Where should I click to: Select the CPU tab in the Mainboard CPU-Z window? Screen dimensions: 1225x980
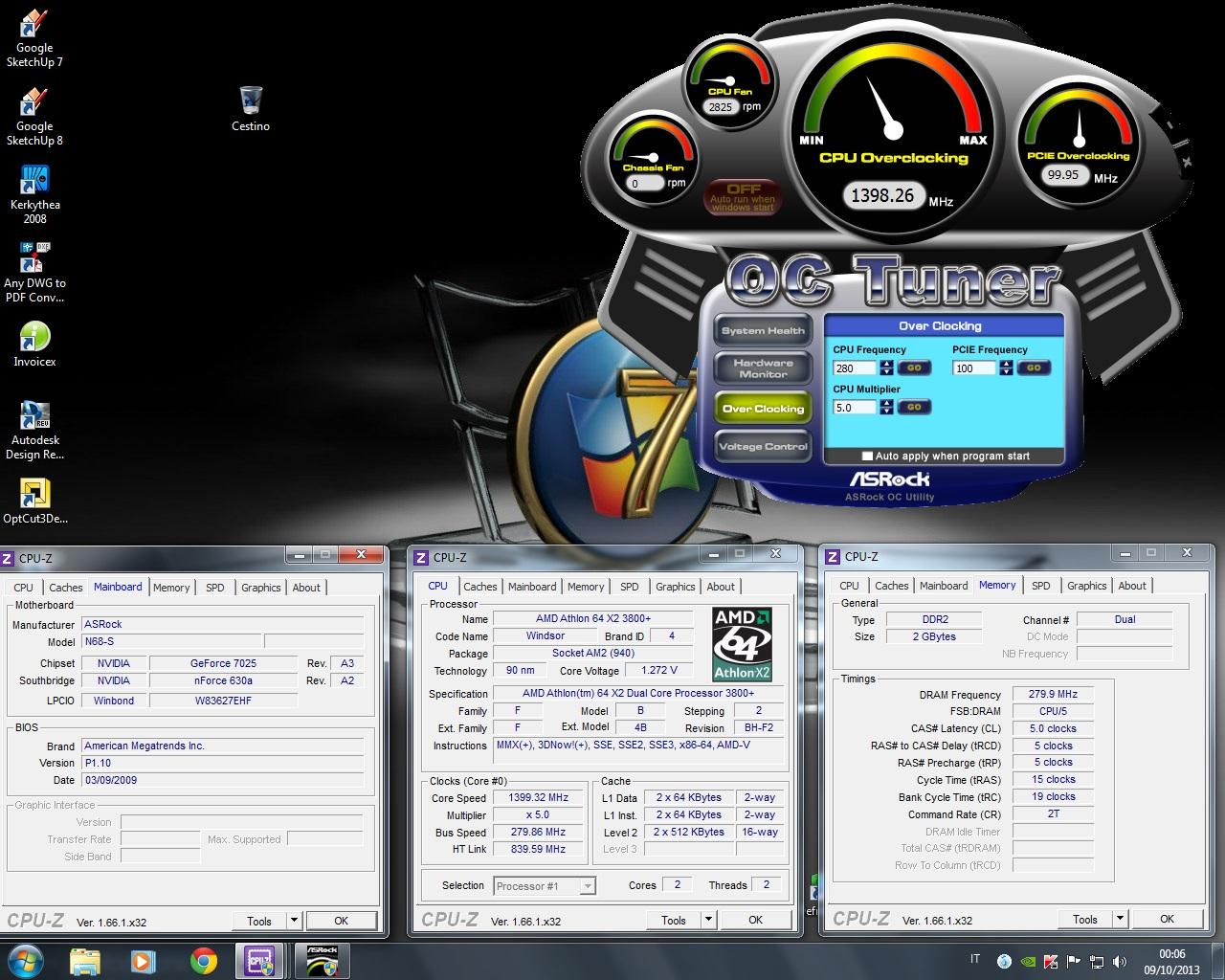pos(23,588)
